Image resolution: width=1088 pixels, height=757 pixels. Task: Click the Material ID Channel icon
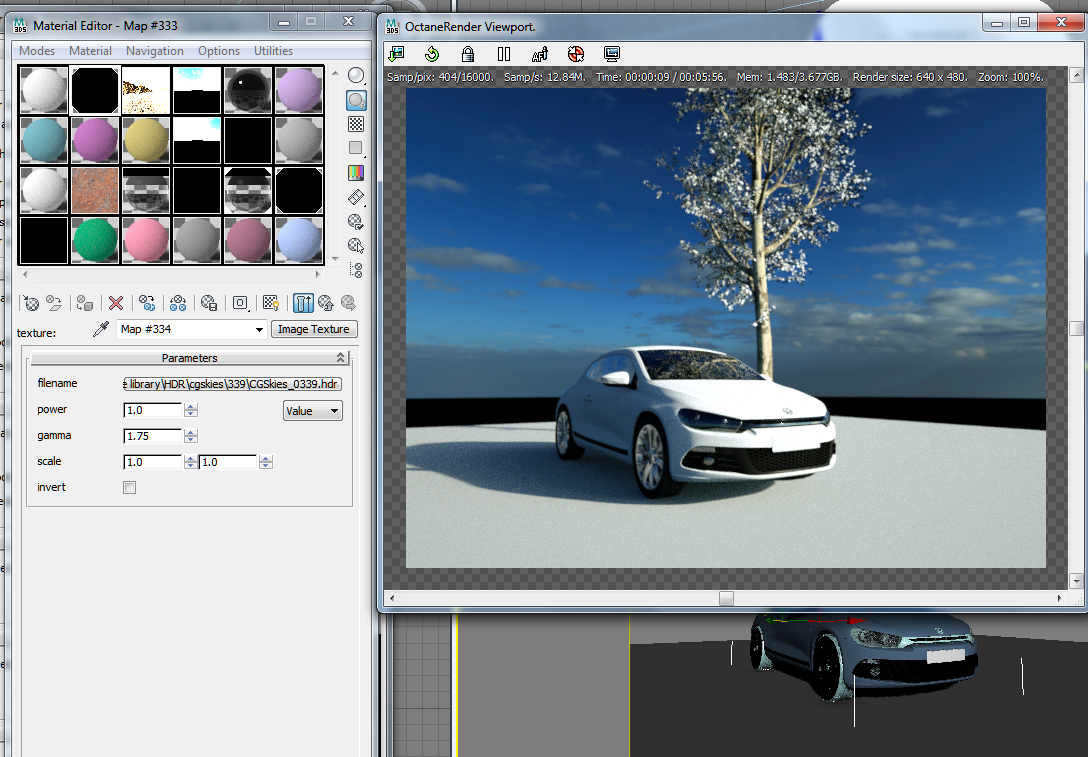240,303
